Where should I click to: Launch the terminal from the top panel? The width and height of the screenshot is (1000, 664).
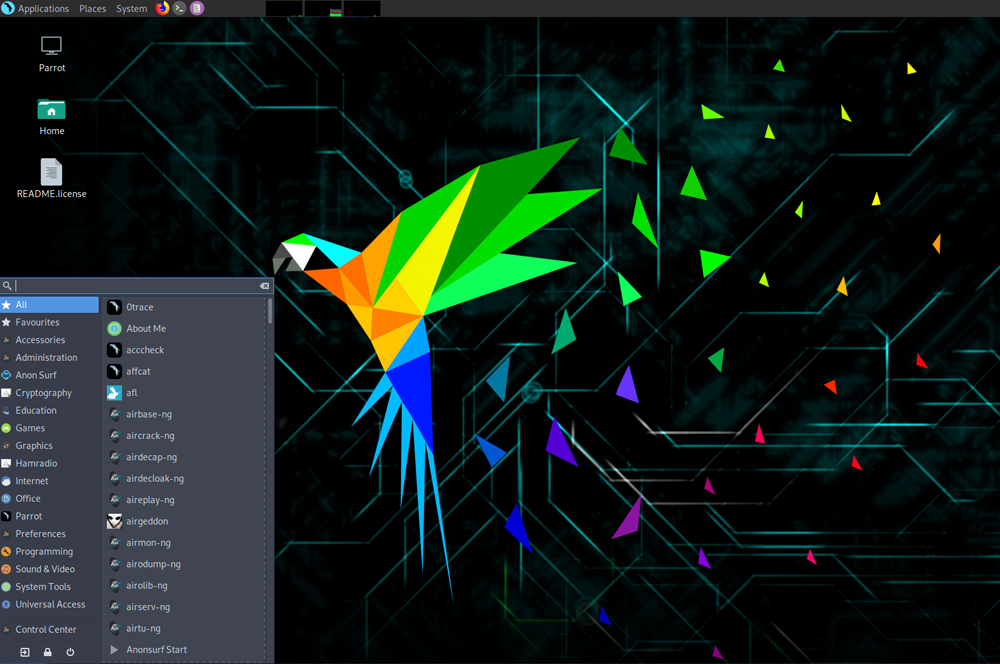(x=180, y=8)
